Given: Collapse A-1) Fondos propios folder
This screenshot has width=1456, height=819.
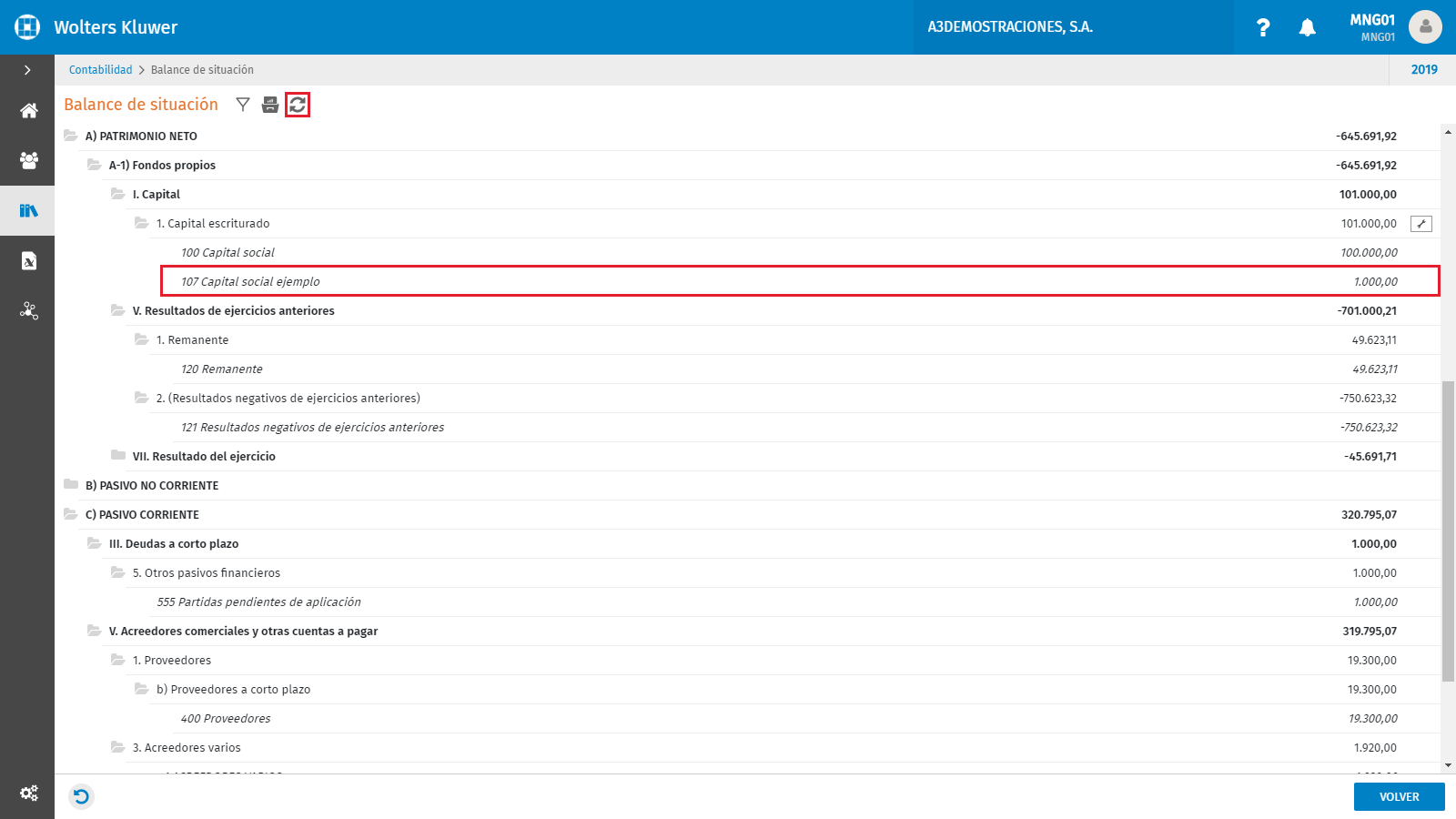Looking at the screenshot, I should [x=95, y=165].
